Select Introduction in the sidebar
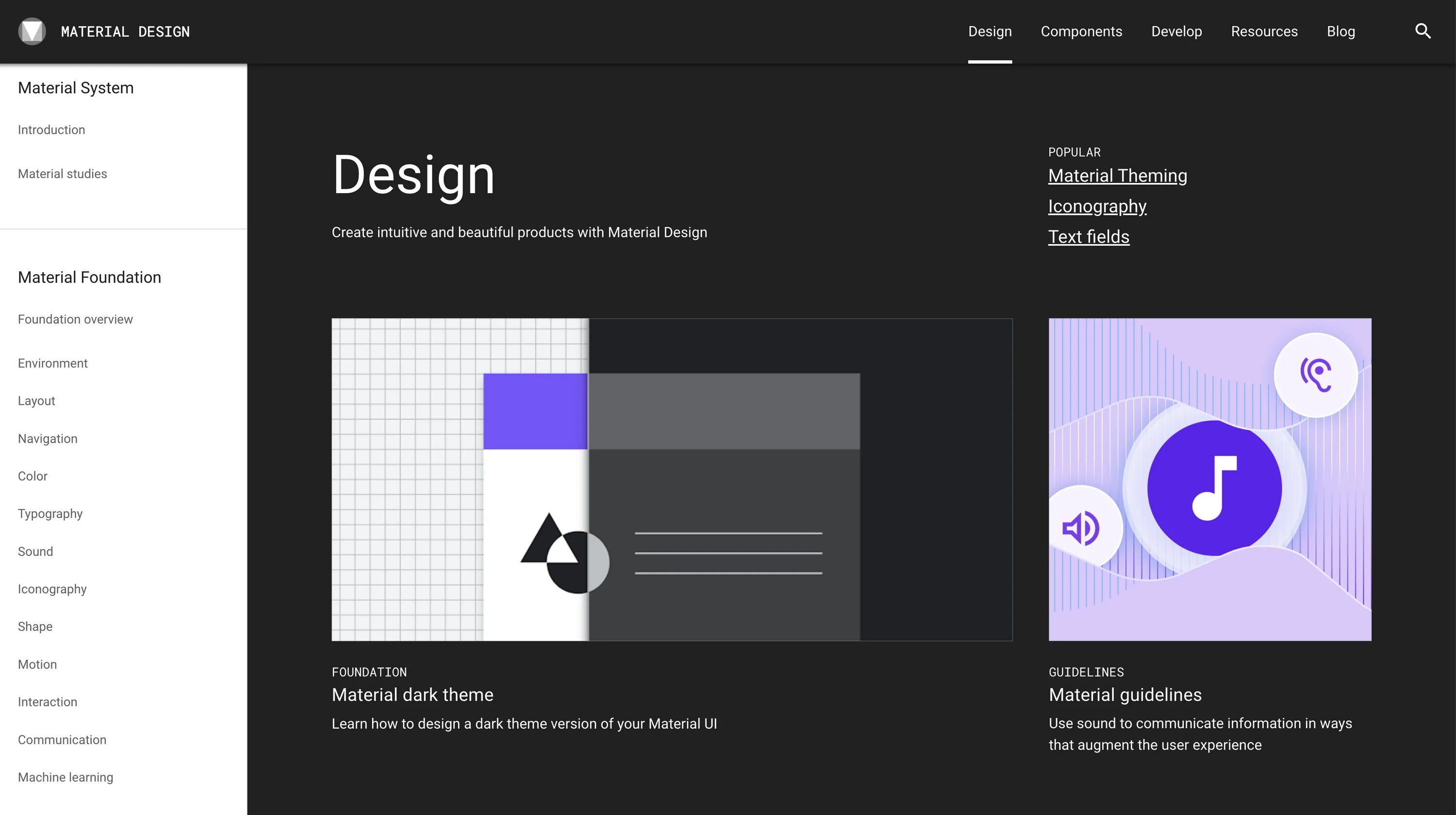 [x=51, y=130]
